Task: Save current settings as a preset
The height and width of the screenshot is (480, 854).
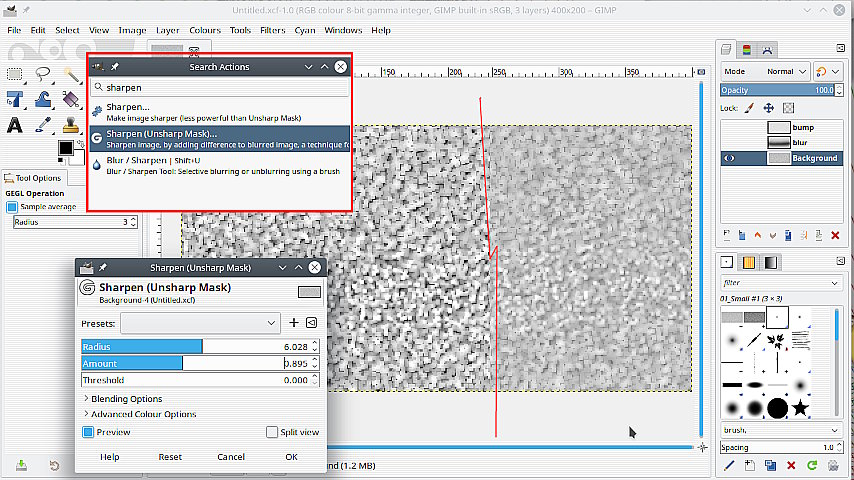Action: pos(294,323)
